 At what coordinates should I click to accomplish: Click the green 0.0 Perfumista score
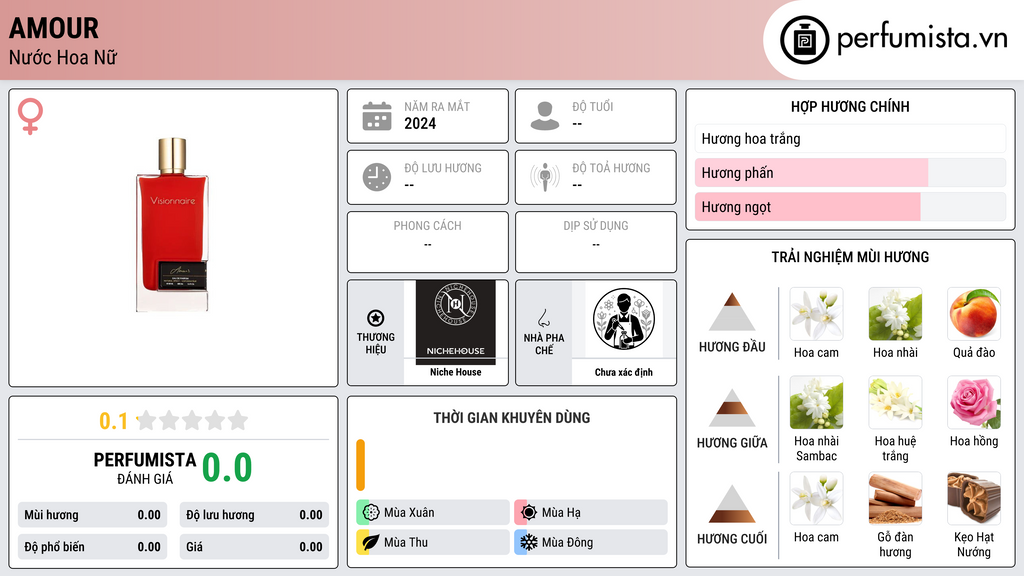click(x=227, y=467)
